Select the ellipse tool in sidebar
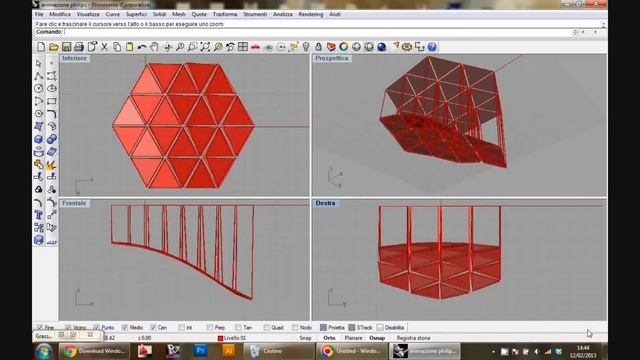This screenshot has height=360, width=640. (x=51, y=88)
